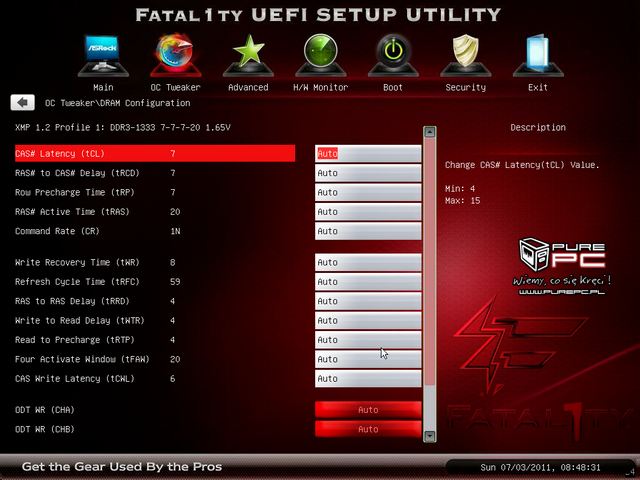Viewport: 640px width, 480px height.
Task: Edit the RAS# to CAS# Delay Auto field
Action: [x=368, y=173]
